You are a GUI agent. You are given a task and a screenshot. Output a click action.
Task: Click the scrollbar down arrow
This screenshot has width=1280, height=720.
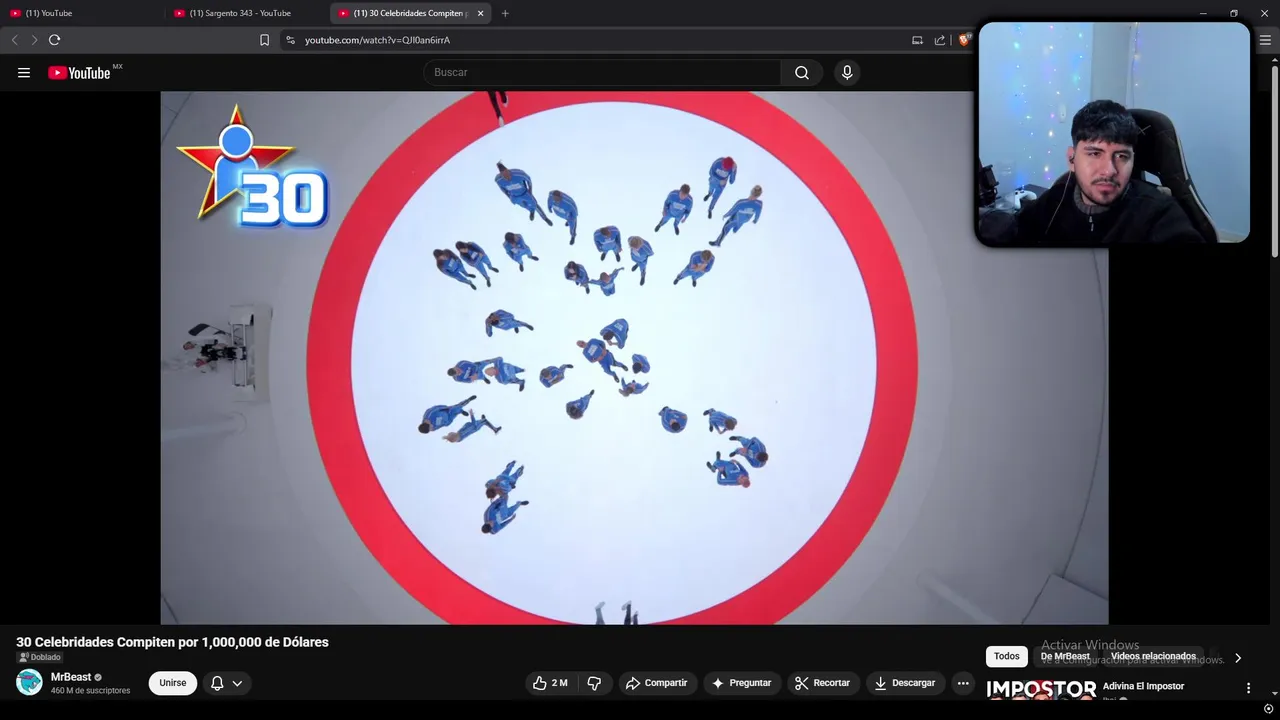[x=1274, y=693]
